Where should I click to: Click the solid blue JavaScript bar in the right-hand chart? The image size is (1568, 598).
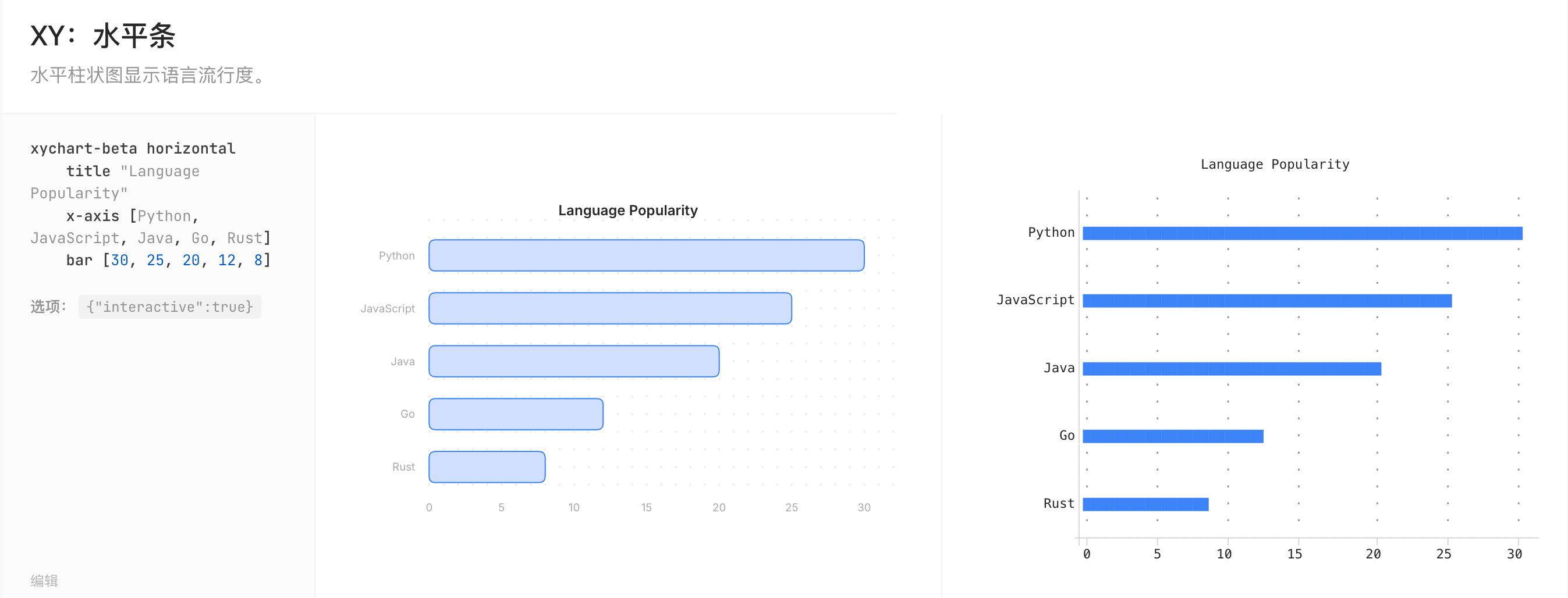coord(1267,301)
